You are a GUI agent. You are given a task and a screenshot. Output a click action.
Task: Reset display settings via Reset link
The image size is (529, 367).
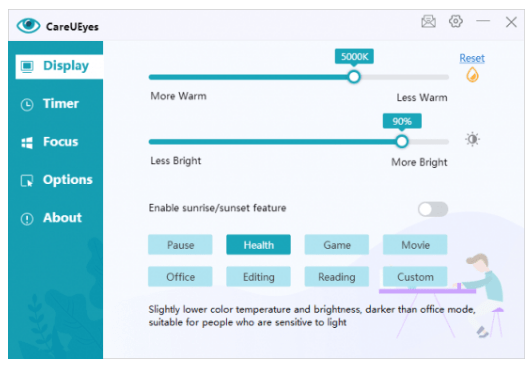pyautogui.click(x=472, y=58)
